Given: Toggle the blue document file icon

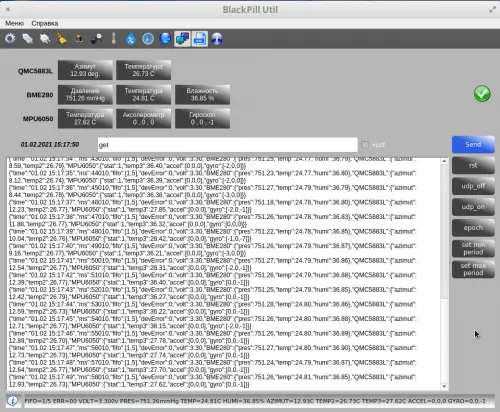Looking at the screenshot, I should point(200,39).
